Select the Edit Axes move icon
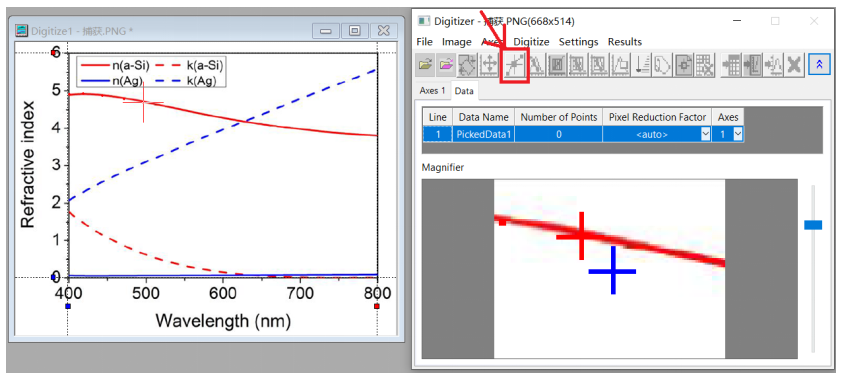 tap(489, 65)
